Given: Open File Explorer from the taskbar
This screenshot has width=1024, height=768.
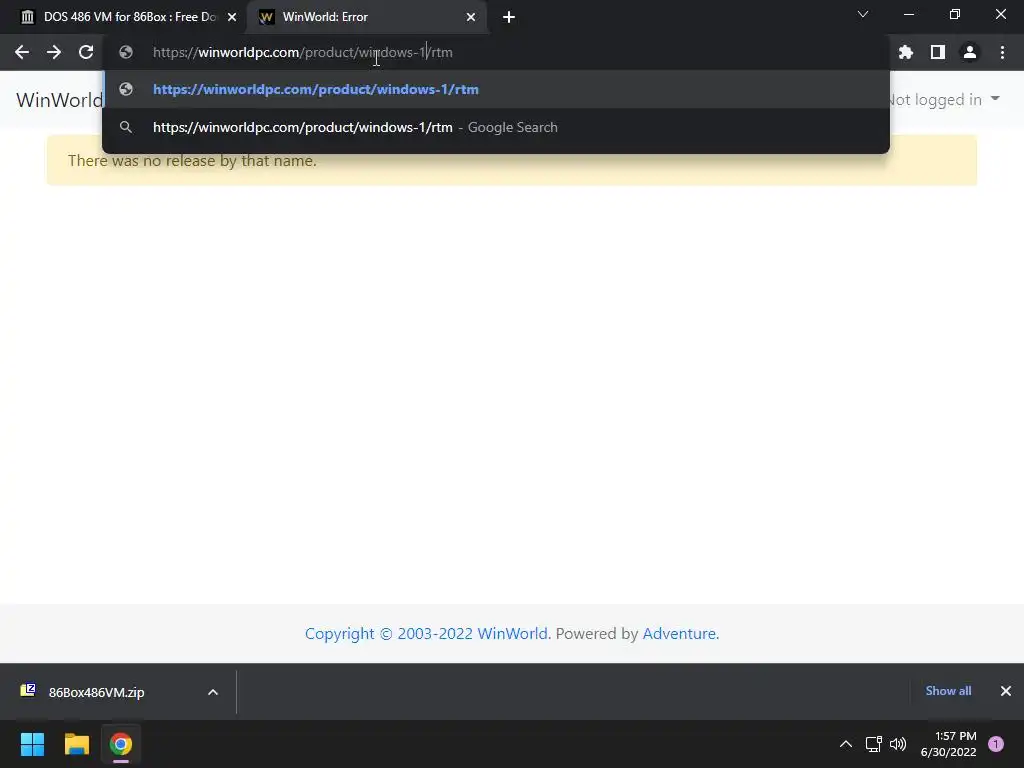Looking at the screenshot, I should click(x=76, y=744).
